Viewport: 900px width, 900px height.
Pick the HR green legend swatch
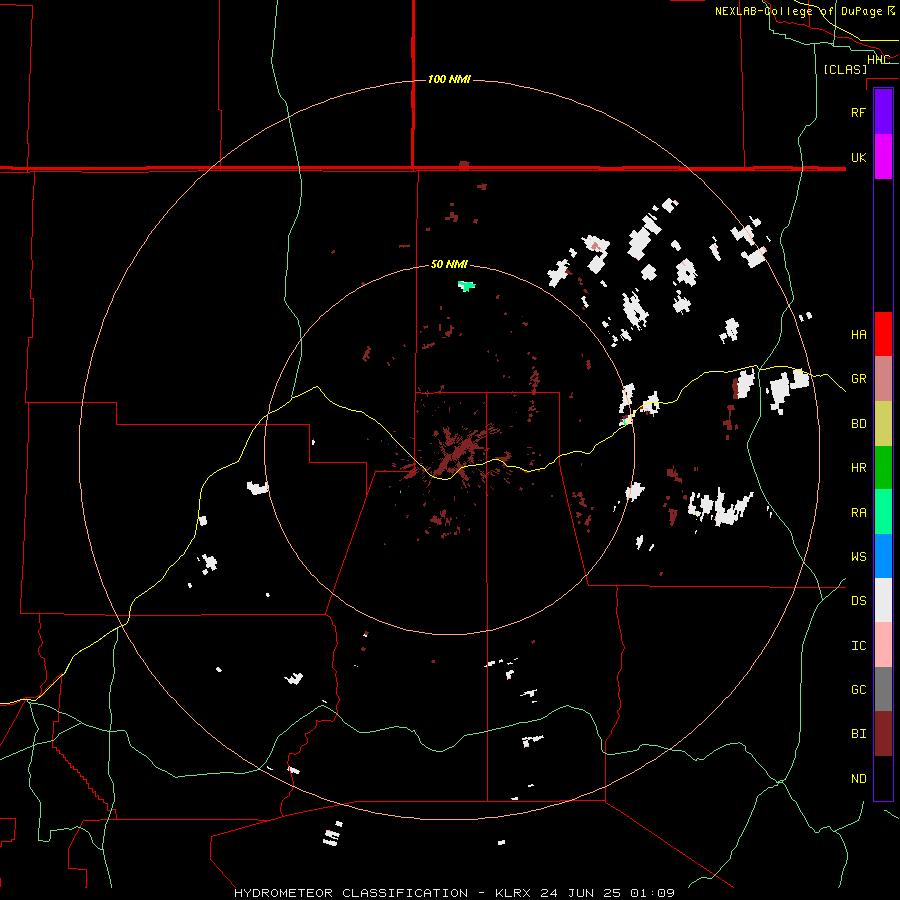pyautogui.click(x=883, y=468)
